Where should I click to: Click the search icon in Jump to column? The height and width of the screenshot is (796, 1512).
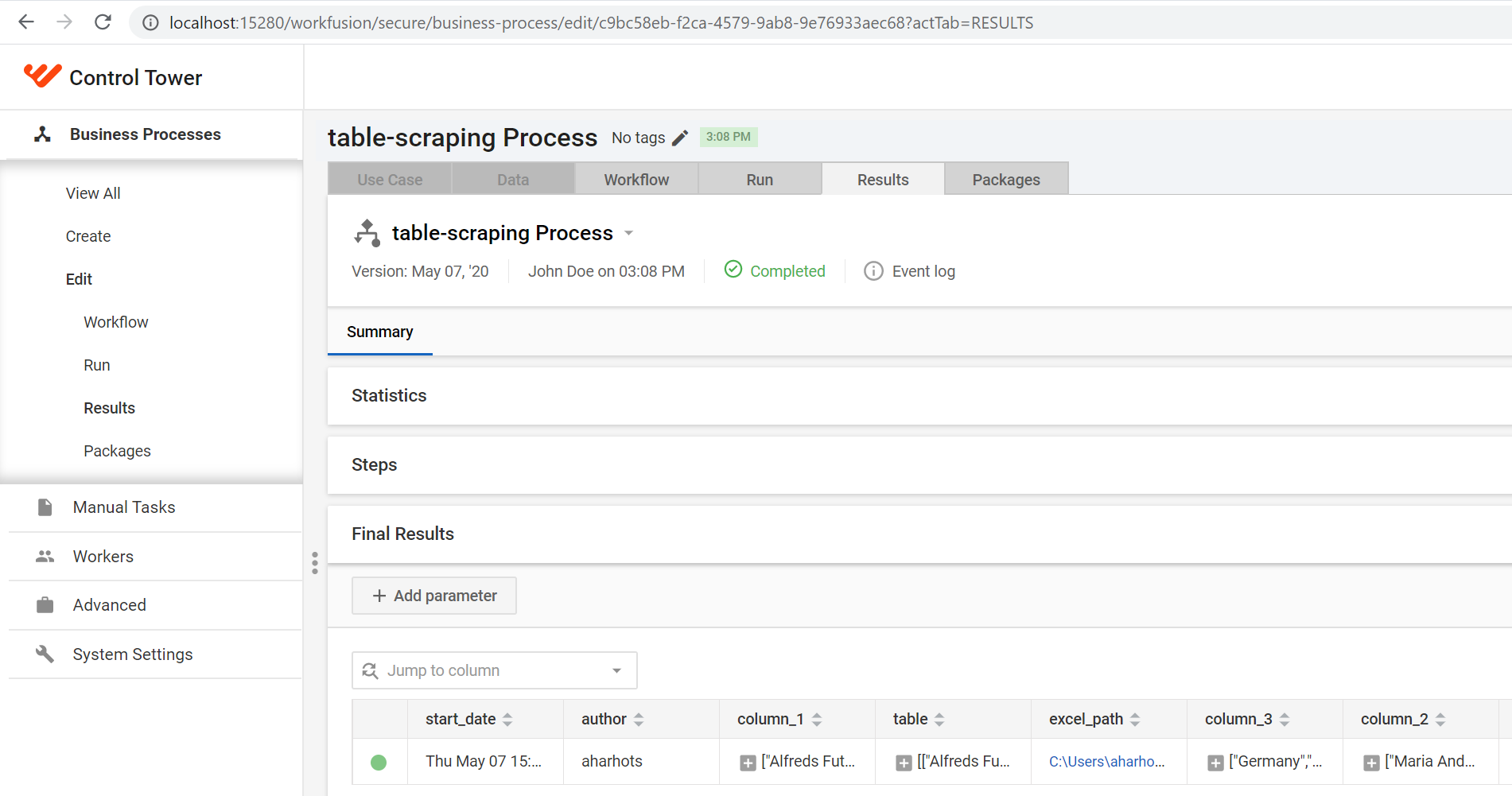click(x=370, y=670)
